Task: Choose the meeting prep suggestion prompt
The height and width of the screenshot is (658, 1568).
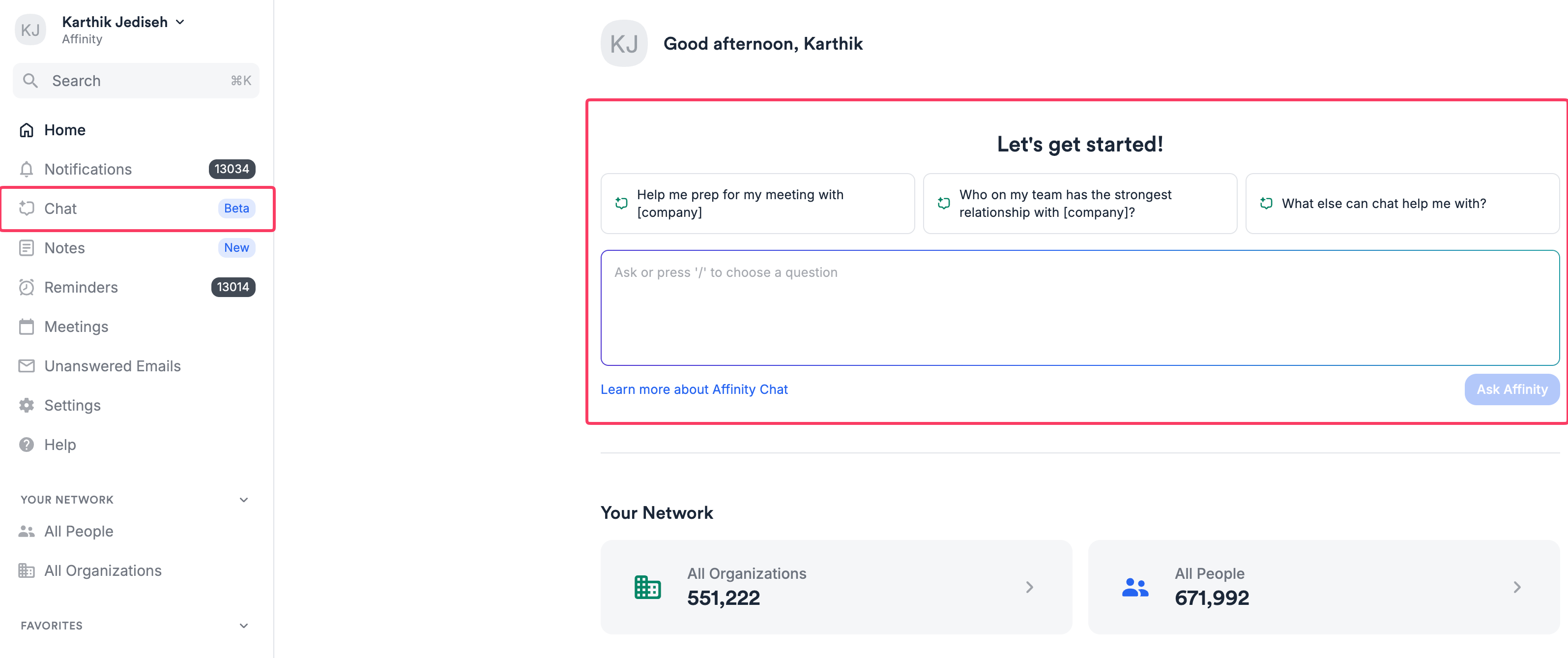Action: [757, 204]
